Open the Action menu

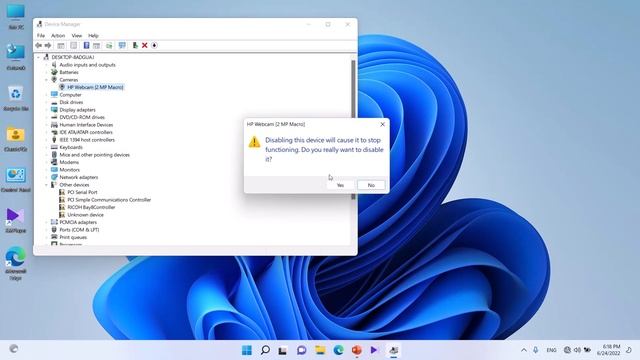pyautogui.click(x=58, y=36)
